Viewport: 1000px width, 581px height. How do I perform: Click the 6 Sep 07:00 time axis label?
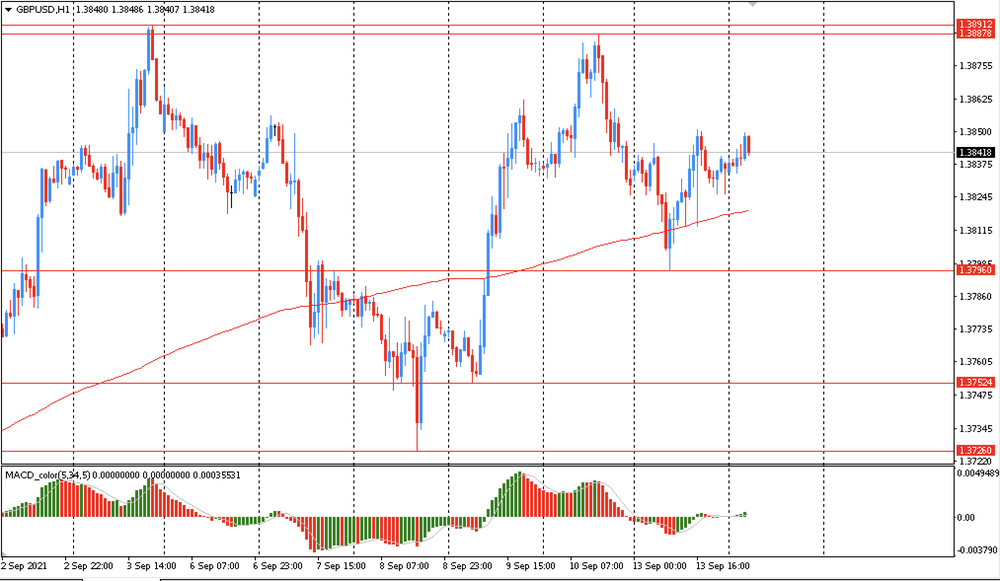point(215,566)
